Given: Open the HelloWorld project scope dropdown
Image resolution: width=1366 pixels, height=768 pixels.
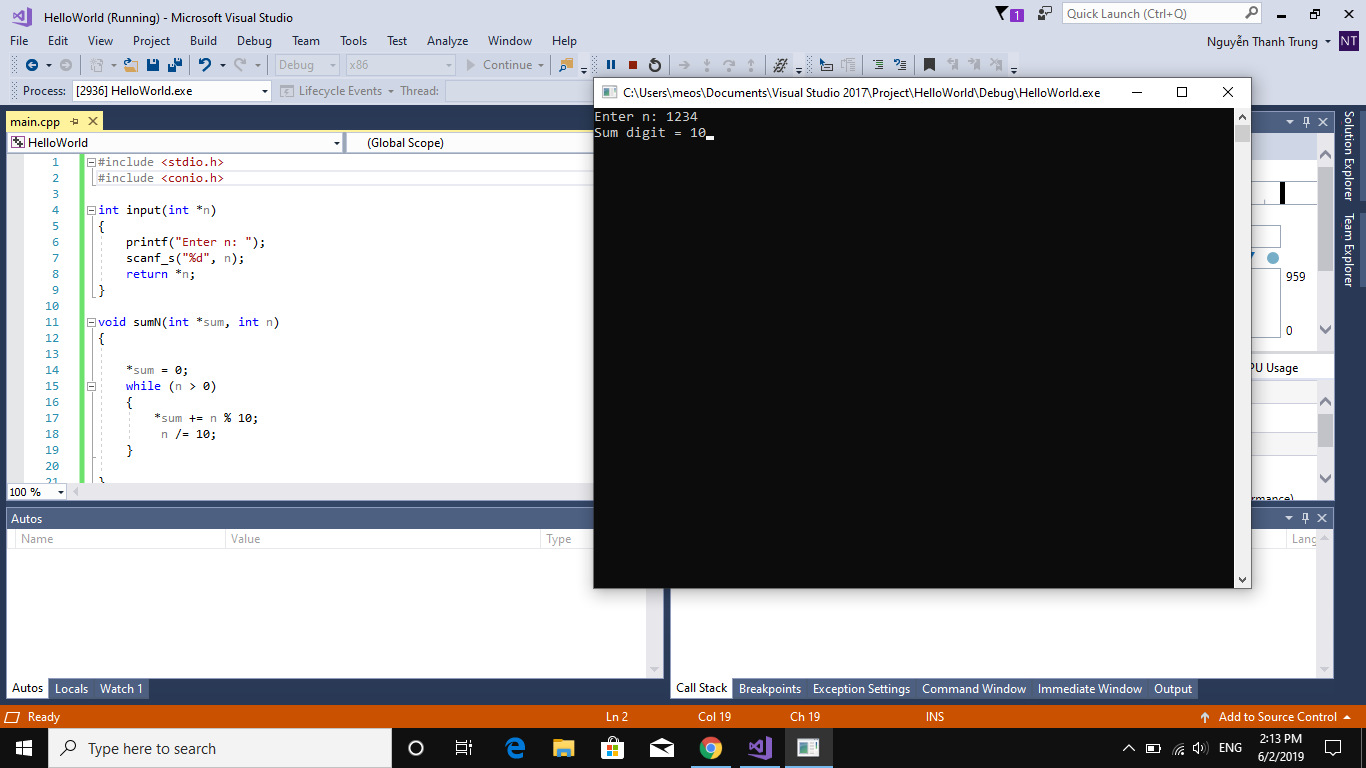Looking at the screenshot, I should pos(175,143).
